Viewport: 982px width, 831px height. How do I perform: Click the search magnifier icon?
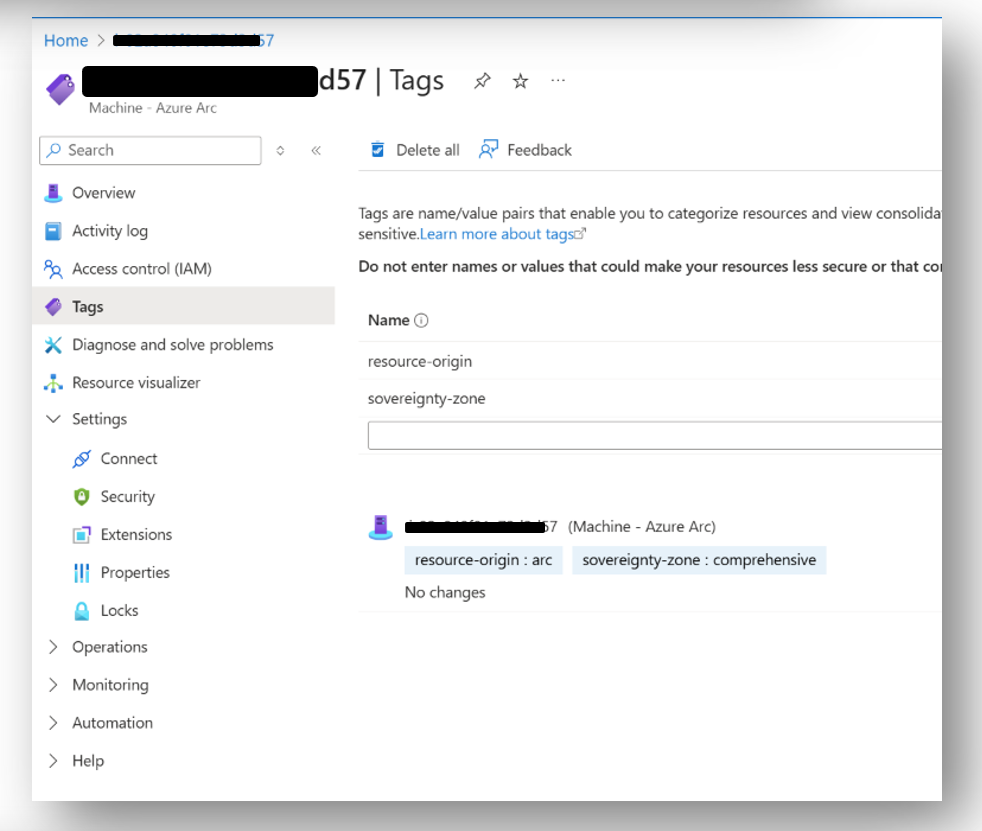click(54, 150)
